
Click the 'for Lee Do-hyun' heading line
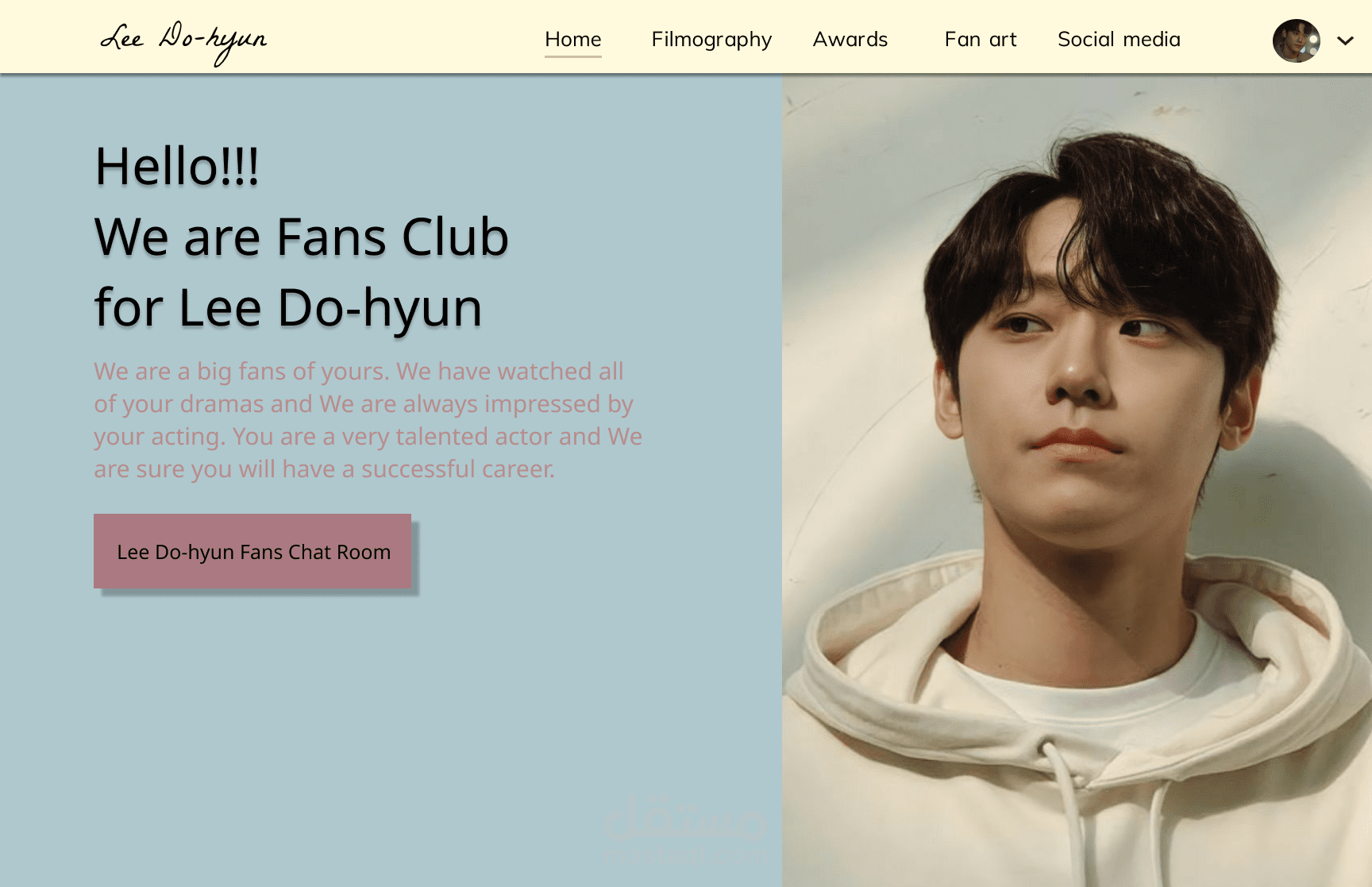(x=288, y=308)
